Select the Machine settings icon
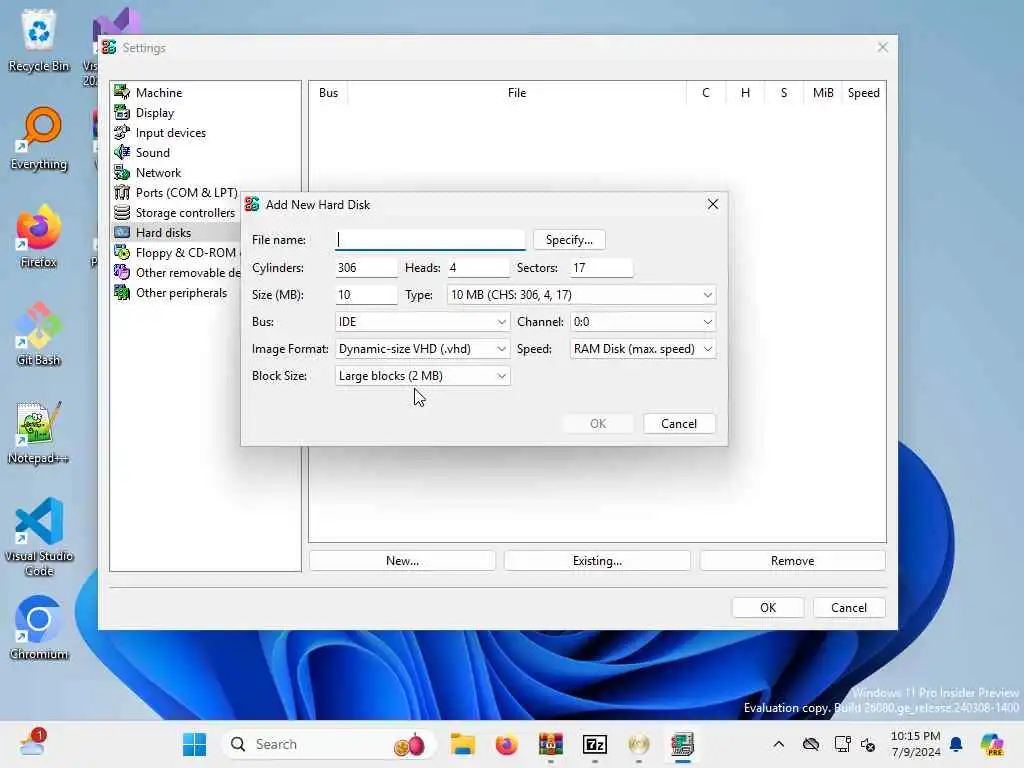 122,92
